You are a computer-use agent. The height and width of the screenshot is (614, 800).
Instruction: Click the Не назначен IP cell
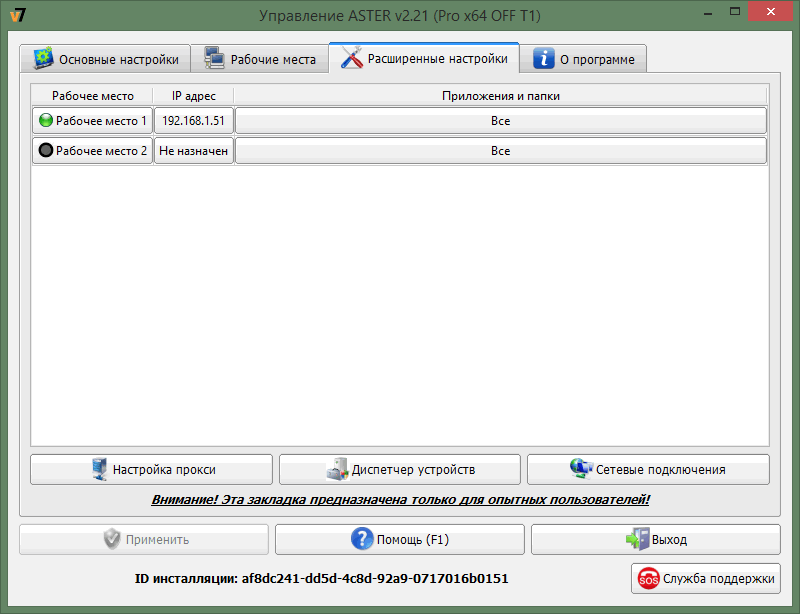tap(193, 151)
